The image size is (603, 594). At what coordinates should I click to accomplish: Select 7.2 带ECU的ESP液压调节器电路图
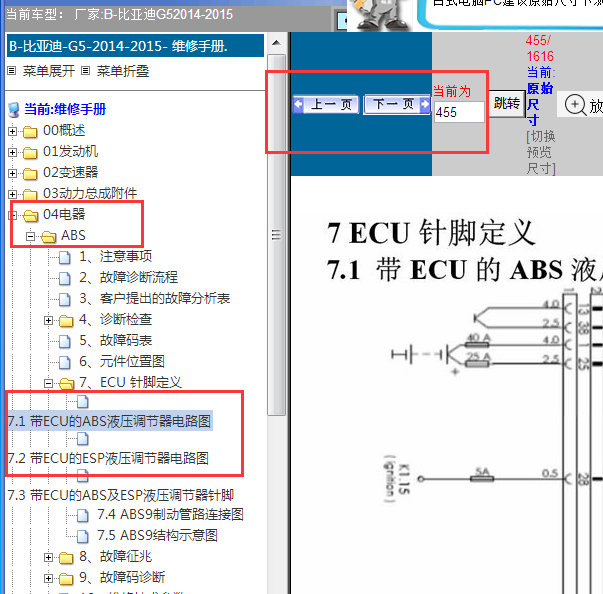pos(108,458)
